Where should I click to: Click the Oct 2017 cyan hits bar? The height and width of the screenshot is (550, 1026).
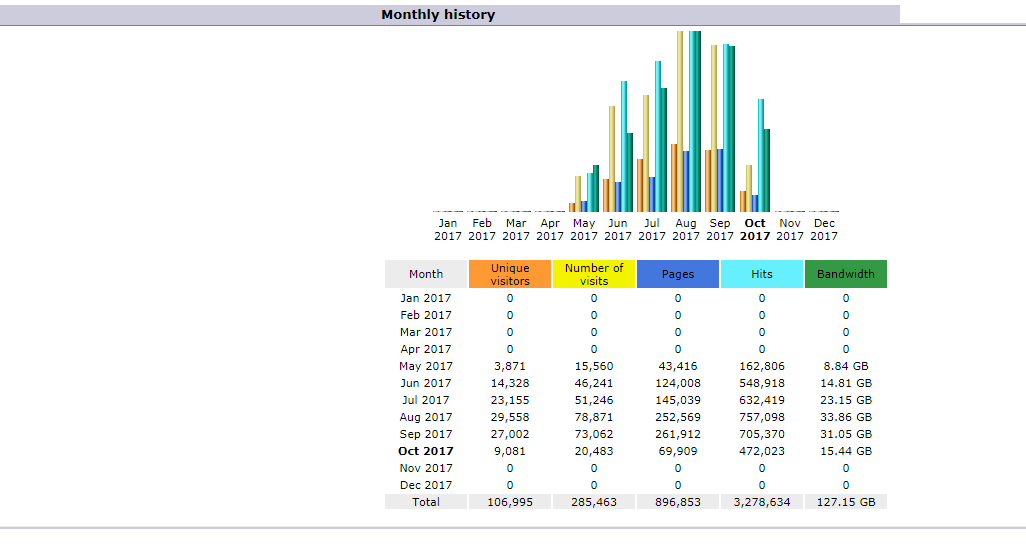pyautogui.click(x=761, y=155)
